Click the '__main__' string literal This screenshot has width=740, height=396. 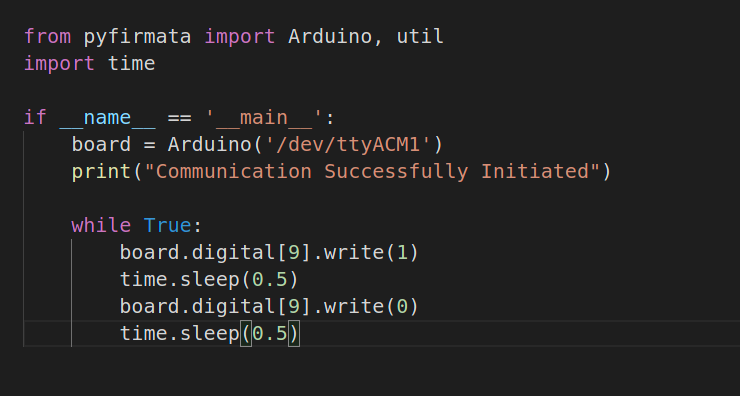pyautogui.click(x=264, y=118)
